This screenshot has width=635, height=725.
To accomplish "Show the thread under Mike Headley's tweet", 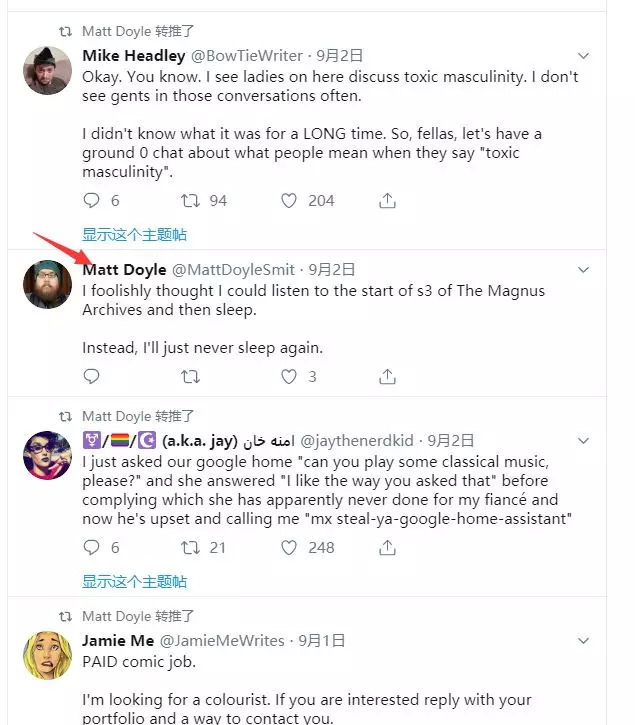I will click(134, 235).
